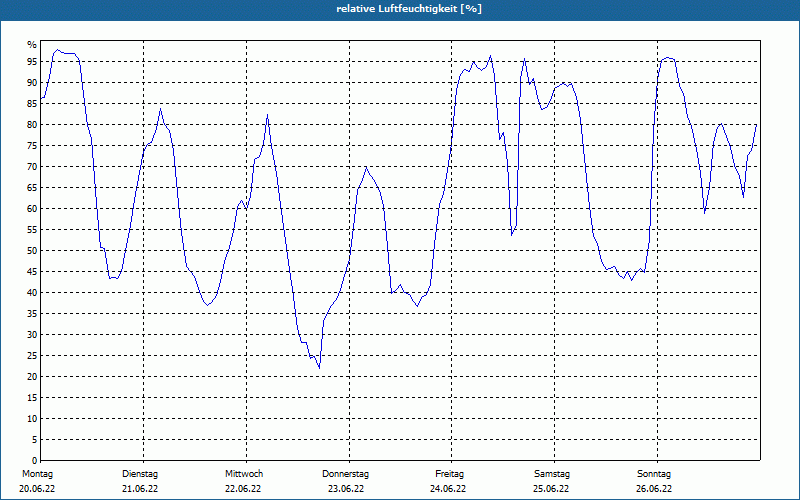Click the y-axis value '80'
Viewport: 800px width, 500px height.
(32, 124)
